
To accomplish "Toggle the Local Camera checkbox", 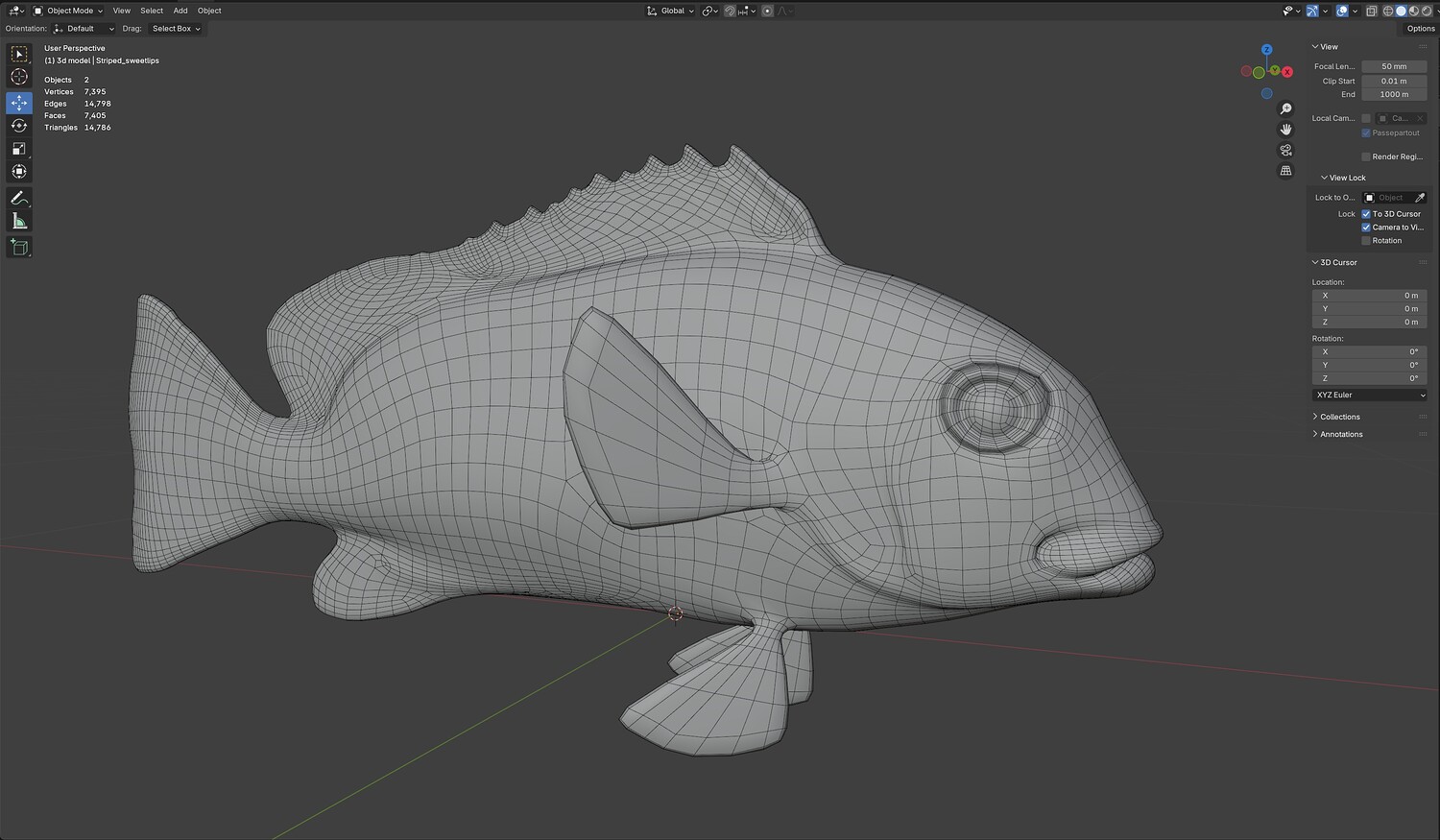I will click(x=1366, y=118).
